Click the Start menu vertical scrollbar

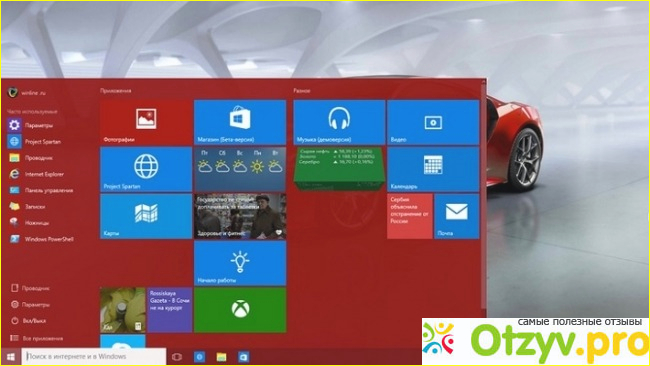click(x=483, y=195)
